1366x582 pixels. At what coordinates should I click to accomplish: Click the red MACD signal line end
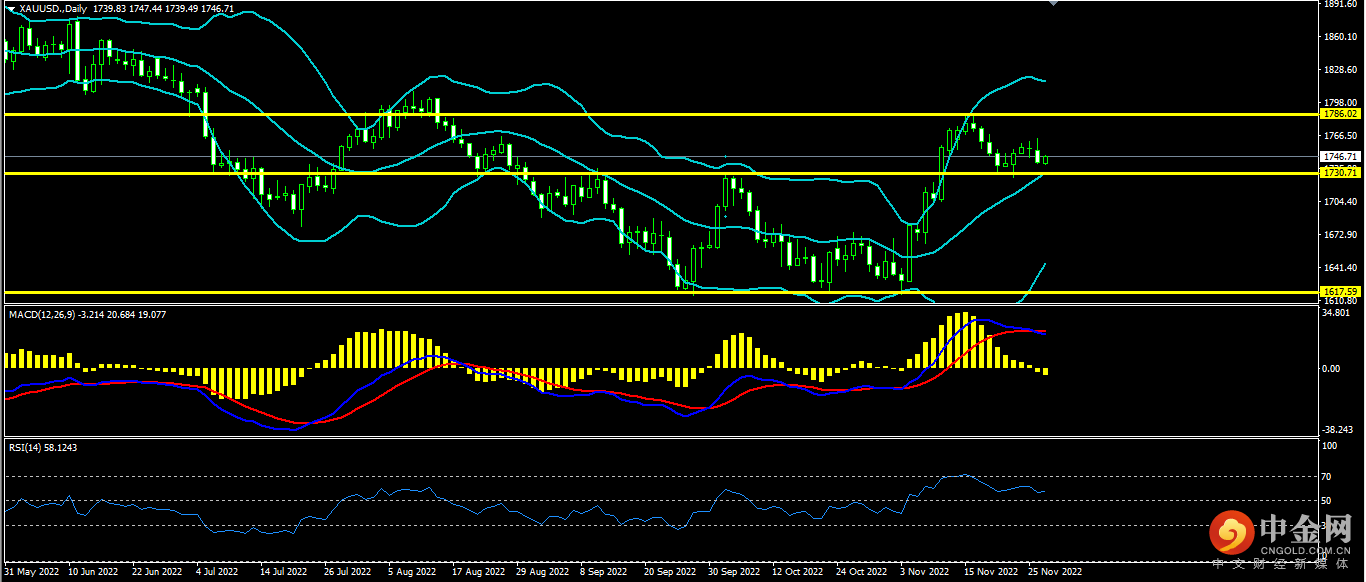point(1045,331)
